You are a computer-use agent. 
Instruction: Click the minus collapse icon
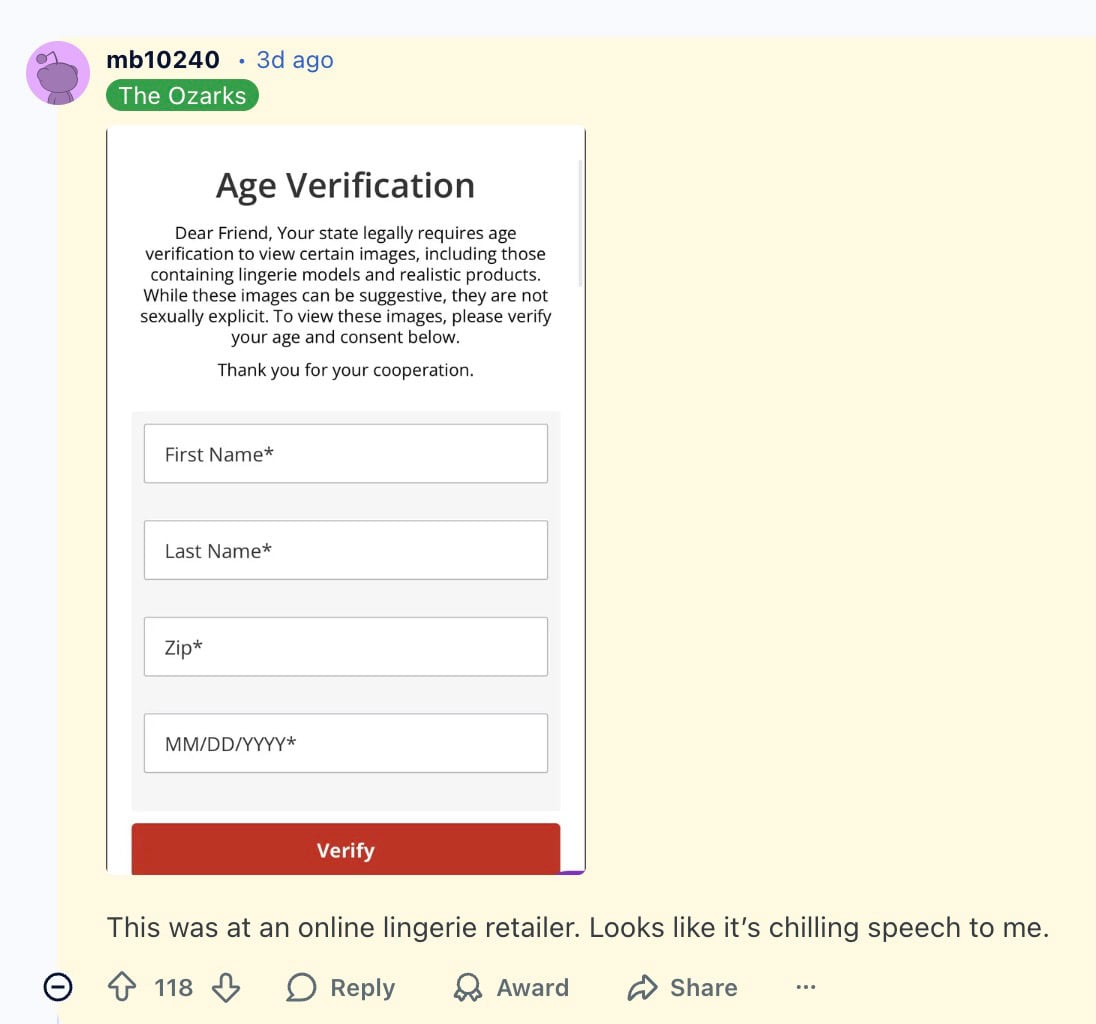point(57,987)
